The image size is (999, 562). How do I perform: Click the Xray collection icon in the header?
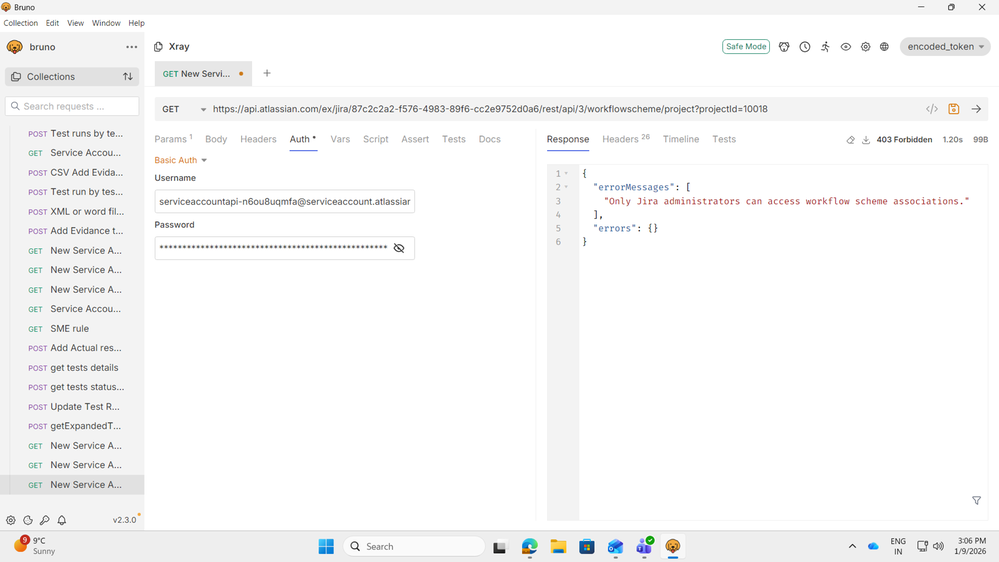(159, 47)
